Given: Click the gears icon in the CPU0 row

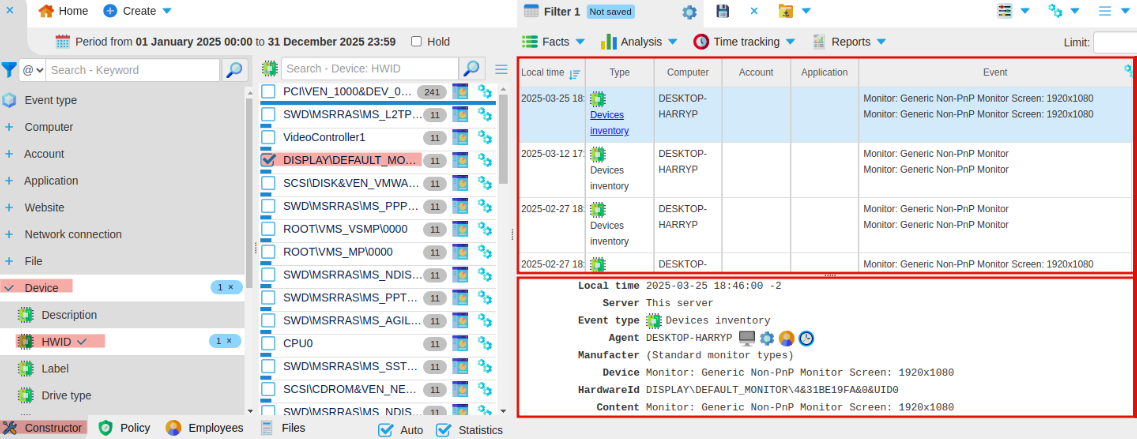Looking at the screenshot, I should (485, 343).
